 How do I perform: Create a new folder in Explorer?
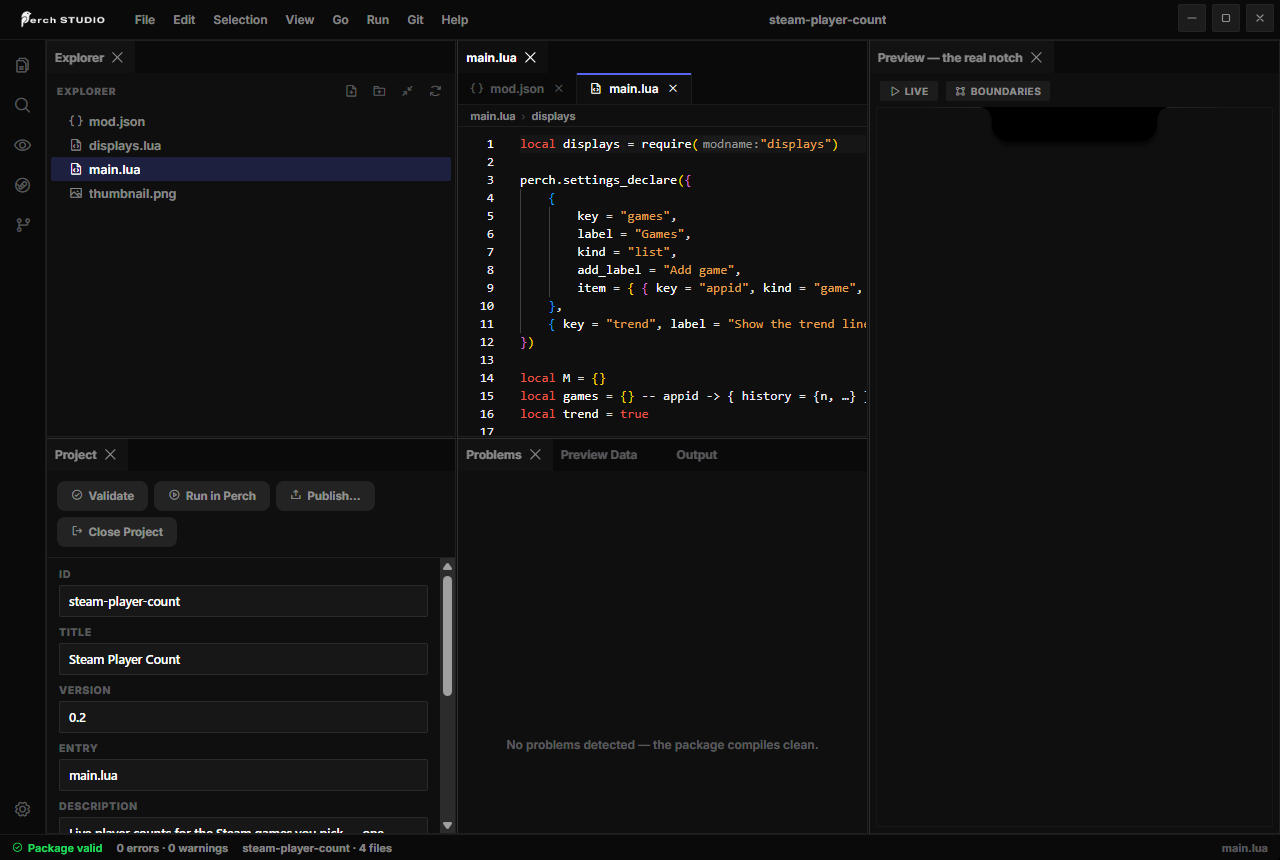click(379, 91)
